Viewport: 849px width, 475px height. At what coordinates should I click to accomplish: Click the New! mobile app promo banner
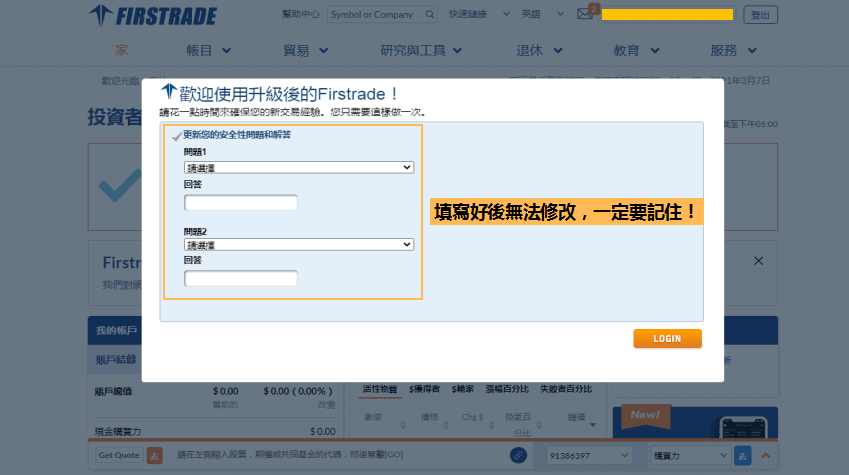click(695, 422)
